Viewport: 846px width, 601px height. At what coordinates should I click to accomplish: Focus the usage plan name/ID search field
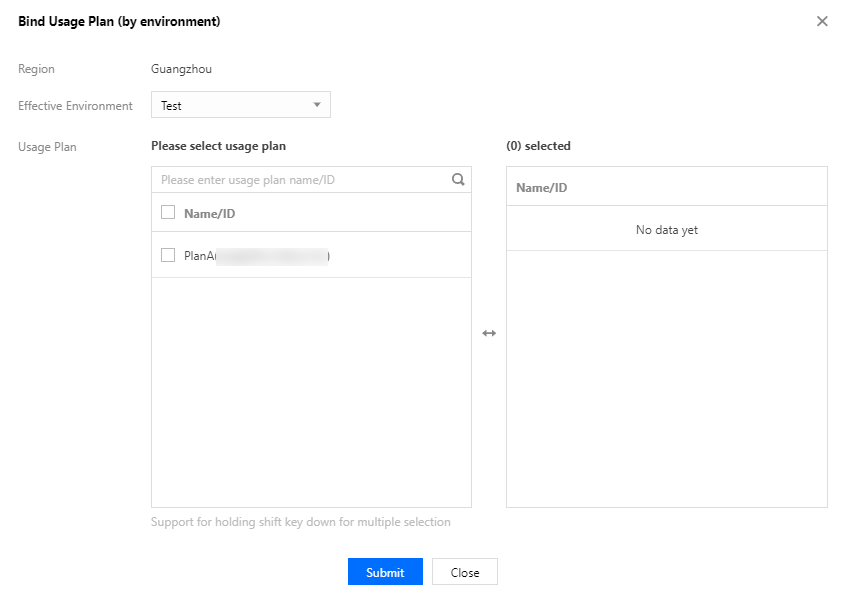pyautogui.click(x=300, y=180)
